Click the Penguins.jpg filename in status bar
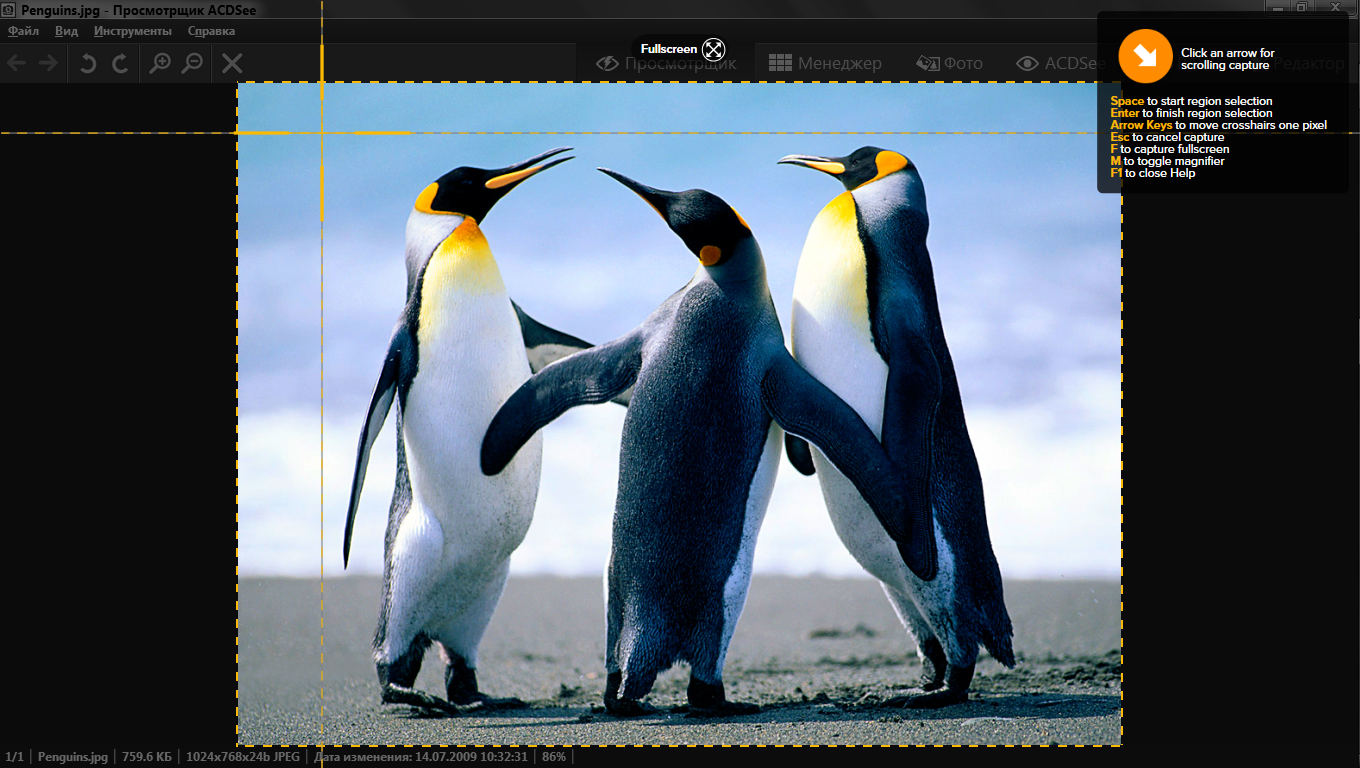Image resolution: width=1360 pixels, height=768 pixels. point(72,757)
